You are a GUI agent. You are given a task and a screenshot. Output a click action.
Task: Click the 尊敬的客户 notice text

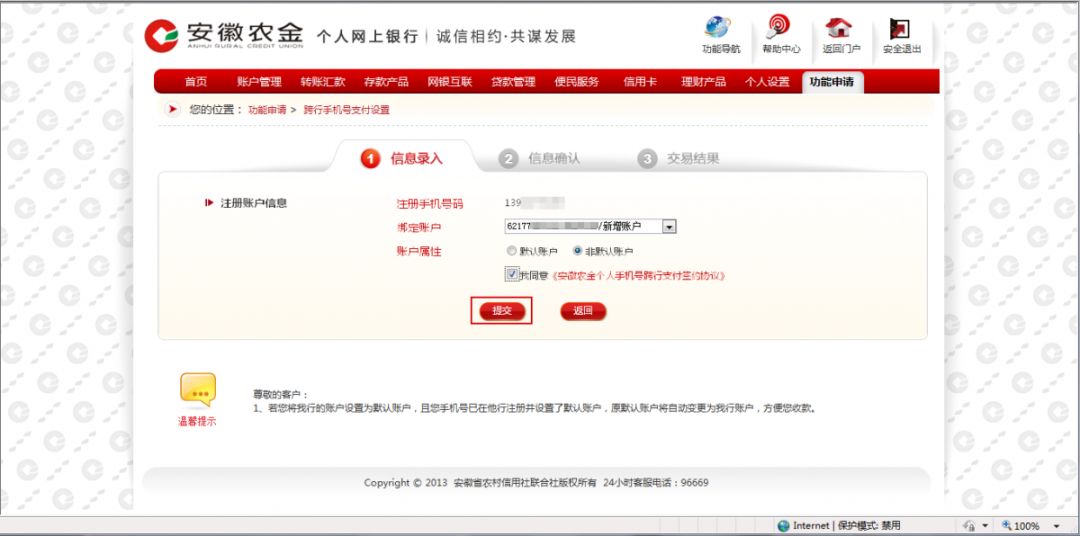(281, 395)
